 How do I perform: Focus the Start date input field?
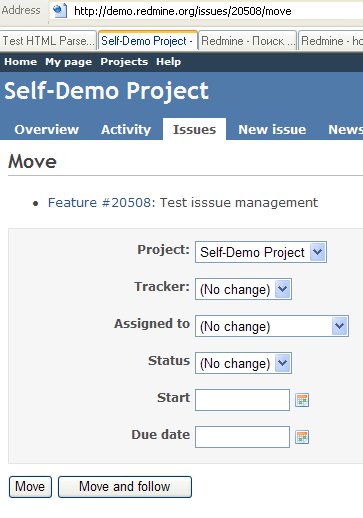coord(242,400)
